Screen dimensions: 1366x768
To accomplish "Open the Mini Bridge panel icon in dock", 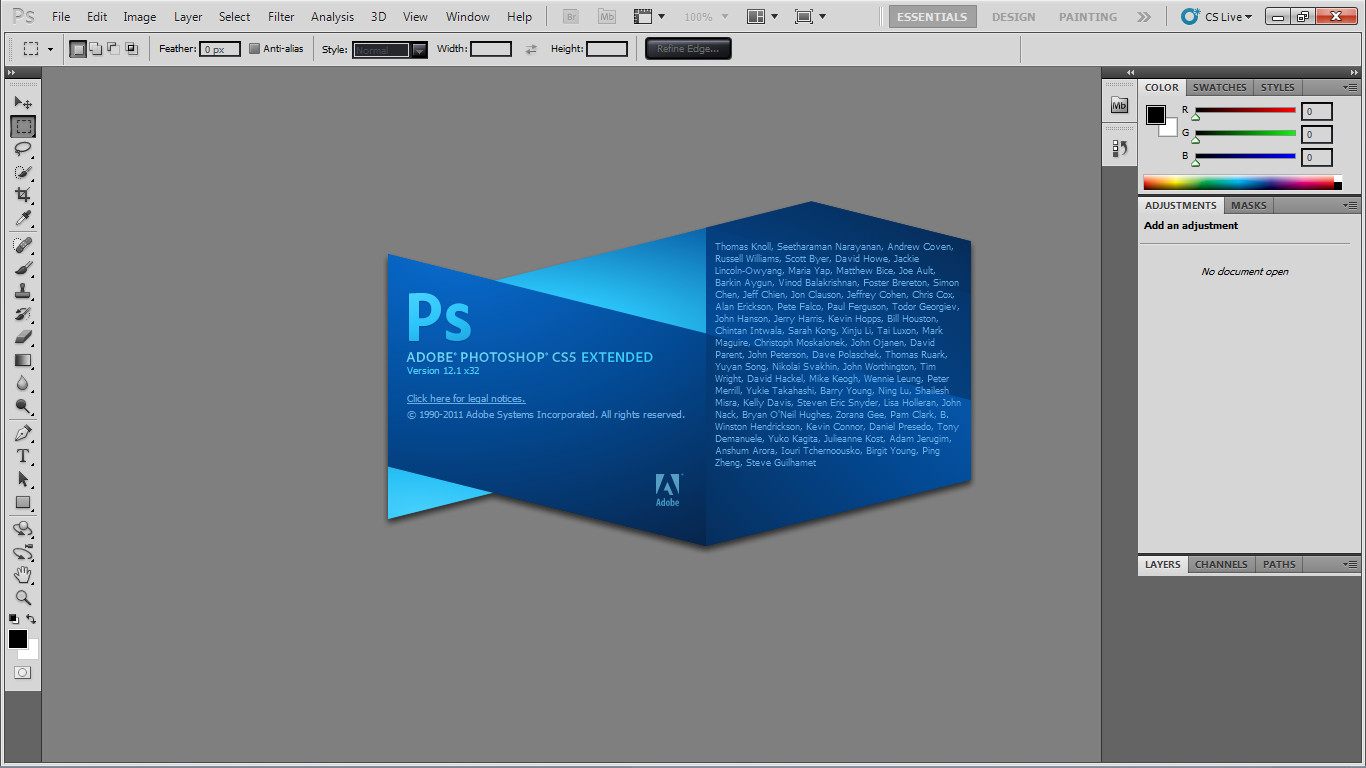I will point(1120,105).
